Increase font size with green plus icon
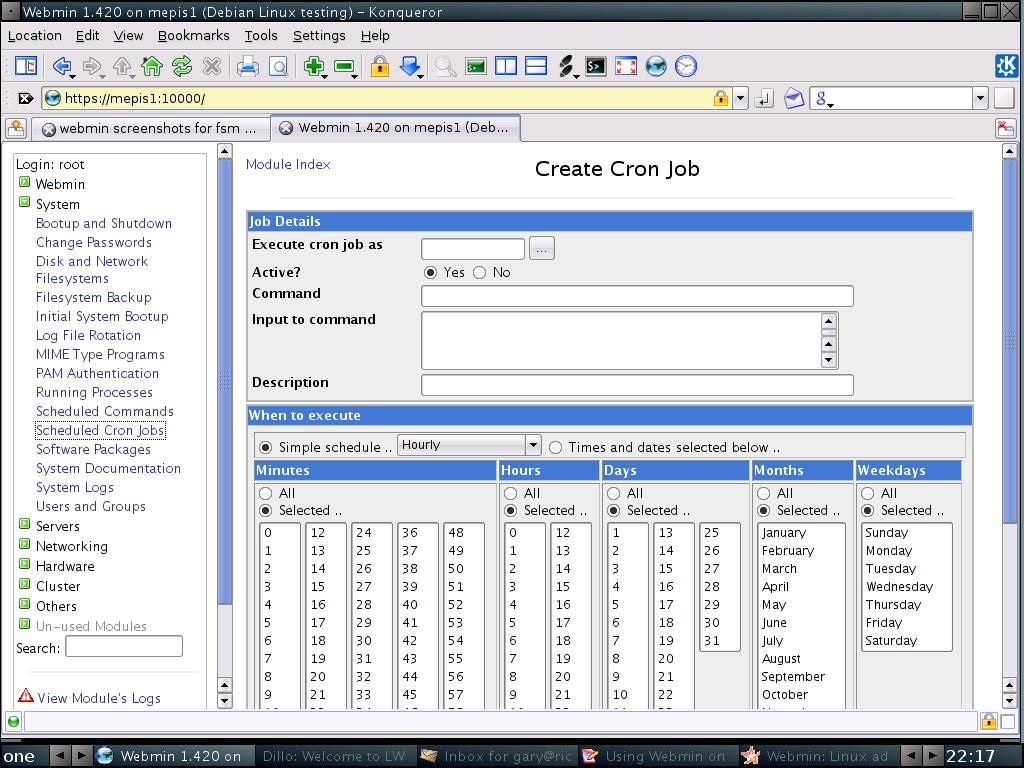Screen dimensions: 1024x768 [x=314, y=66]
